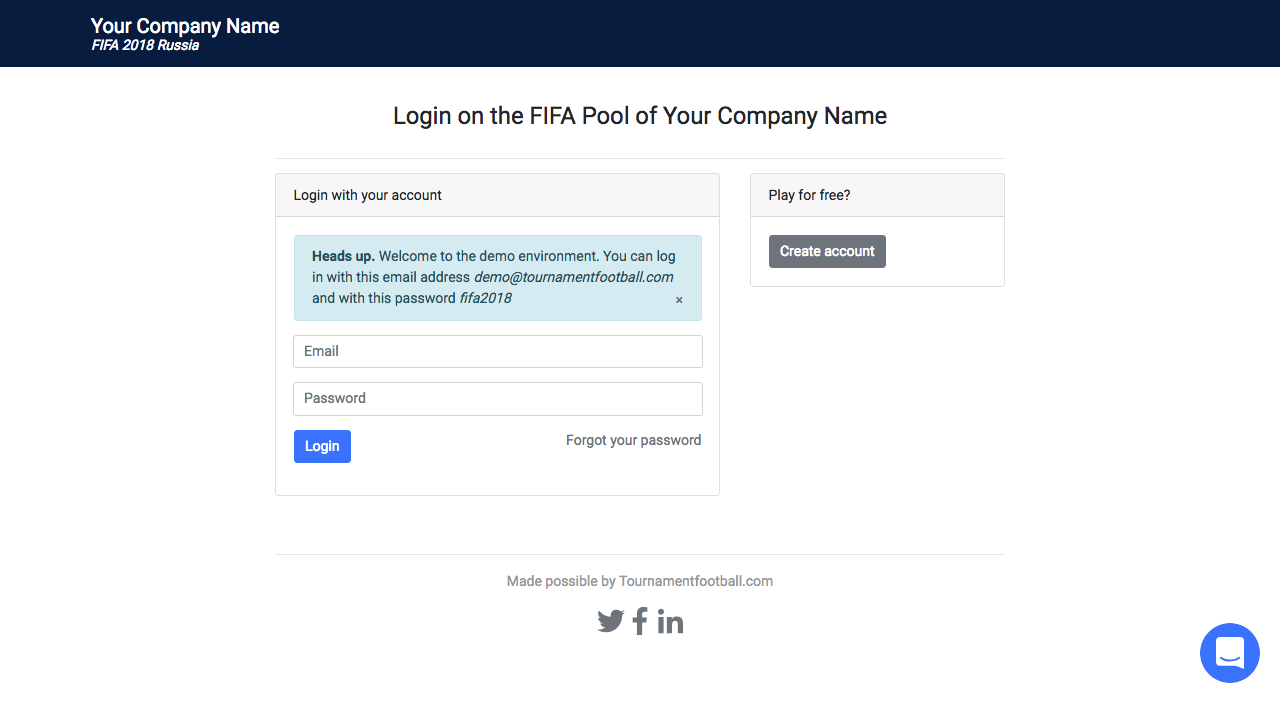Open the LinkedIn social media icon
Image resolution: width=1280 pixels, height=703 pixels.
tap(670, 621)
